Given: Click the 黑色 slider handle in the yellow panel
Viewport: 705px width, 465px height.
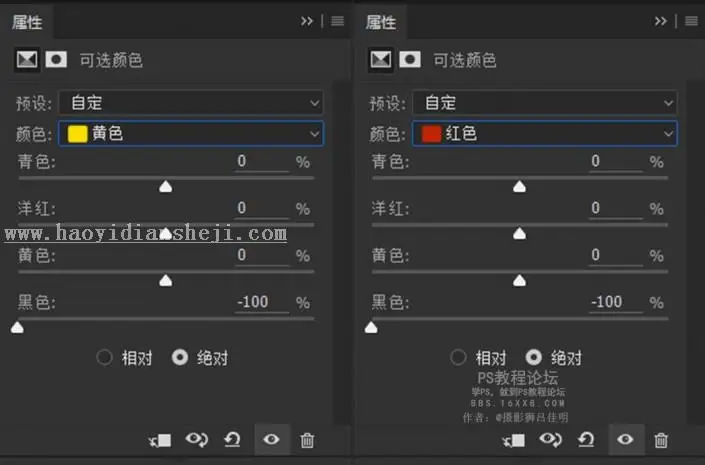Looking at the screenshot, I should pyautogui.click(x=17, y=328).
